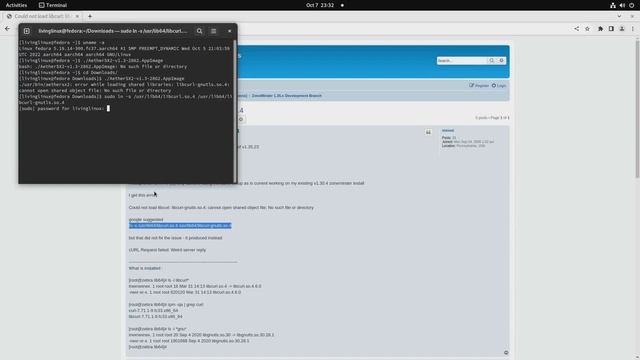Open GNOME Activities overview
This screenshot has height=360, width=640.
pyautogui.click(x=16, y=5)
